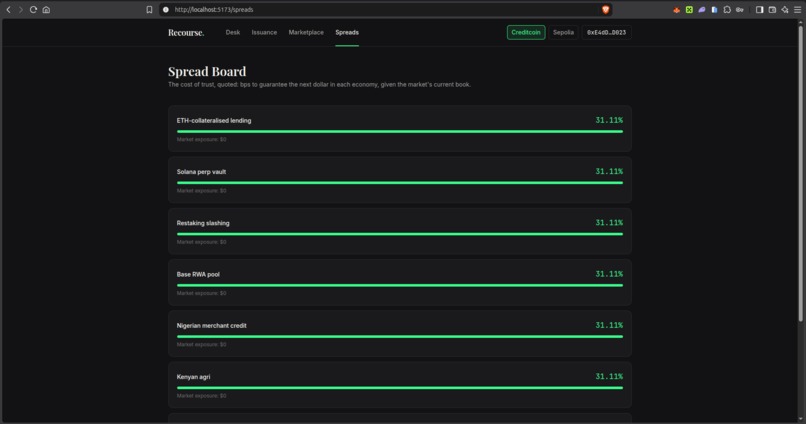Open the purple feather extension icon
806x424 pixels.
[702, 10]
